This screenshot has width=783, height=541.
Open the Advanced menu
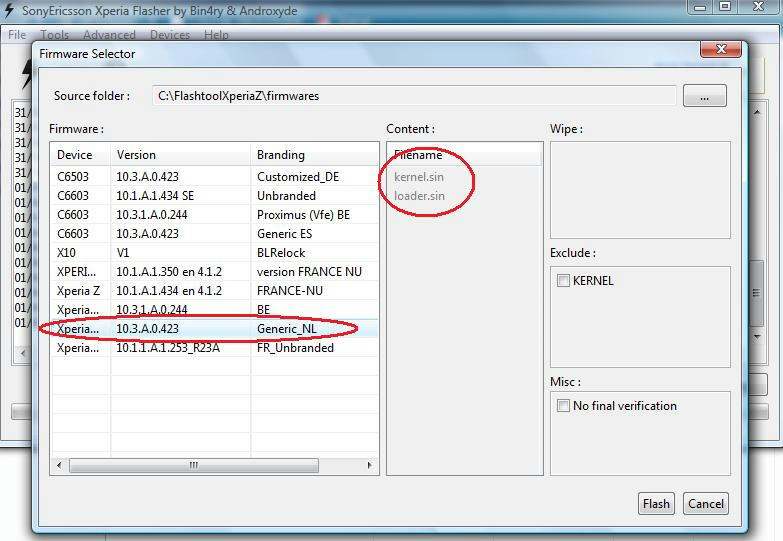[109, 35]
